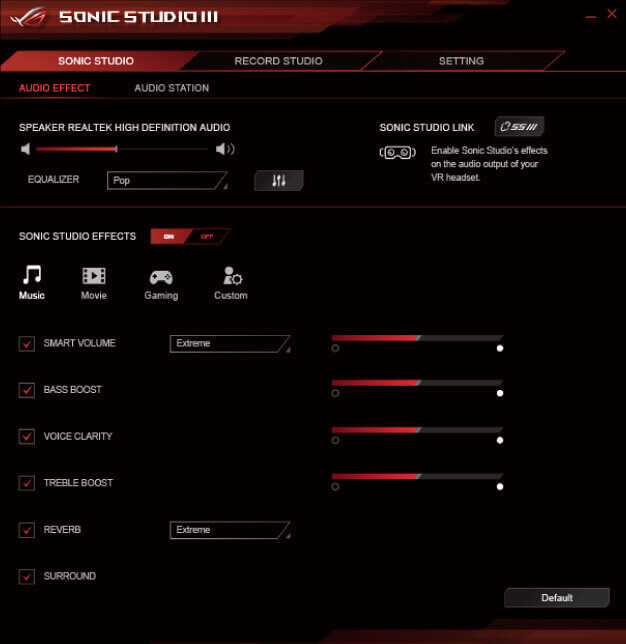
Task: Click Bass Boost slider minimum marker
Action: click(335, 393)
